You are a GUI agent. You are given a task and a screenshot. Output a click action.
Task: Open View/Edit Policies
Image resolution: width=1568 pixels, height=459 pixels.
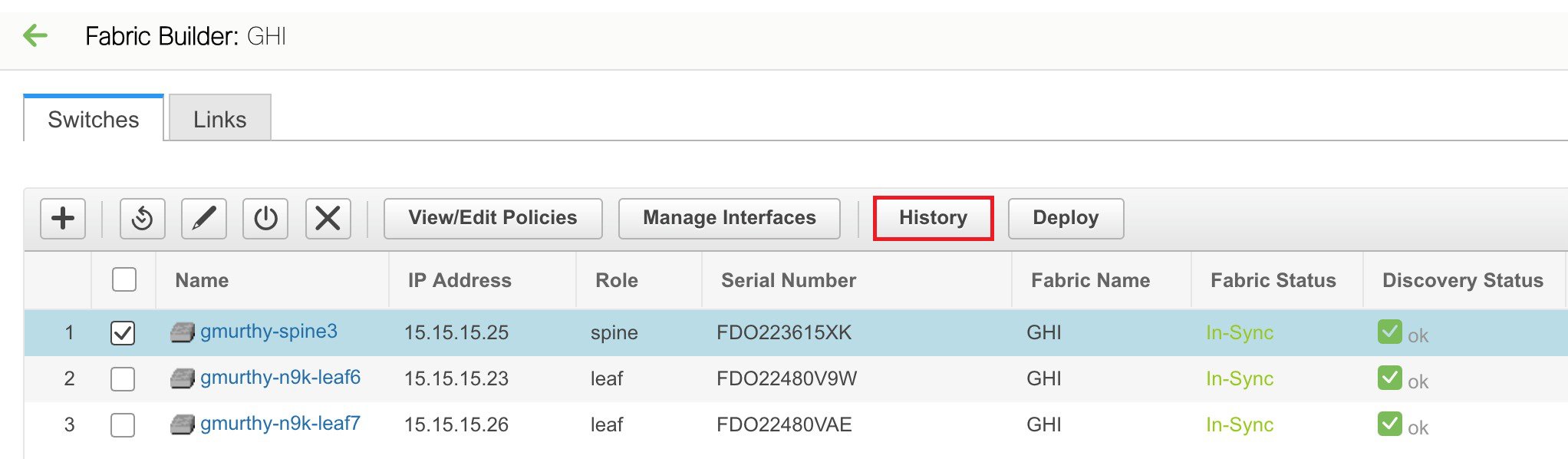(x=492, y=218)
